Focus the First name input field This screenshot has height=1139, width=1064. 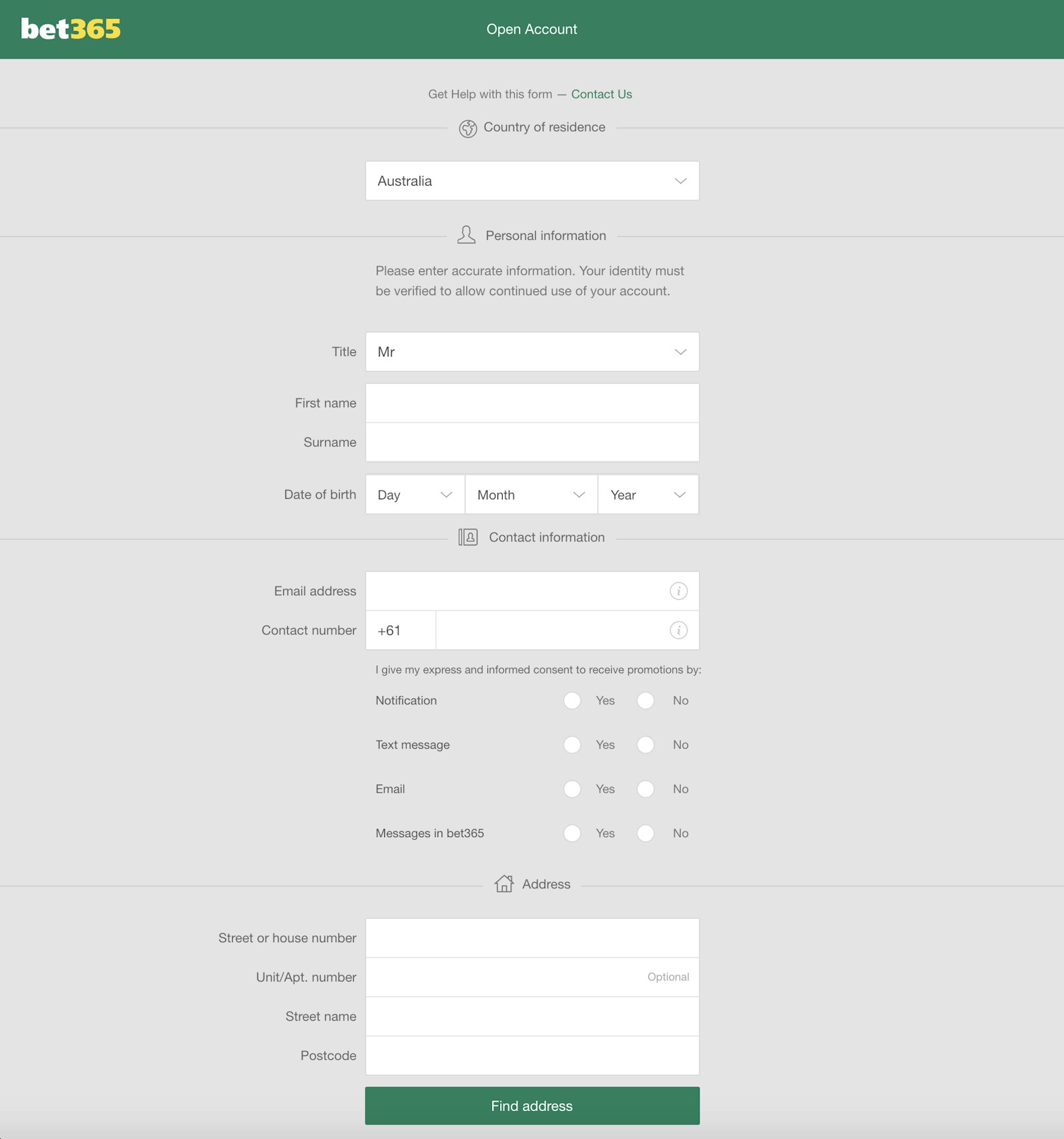(532, 403)
